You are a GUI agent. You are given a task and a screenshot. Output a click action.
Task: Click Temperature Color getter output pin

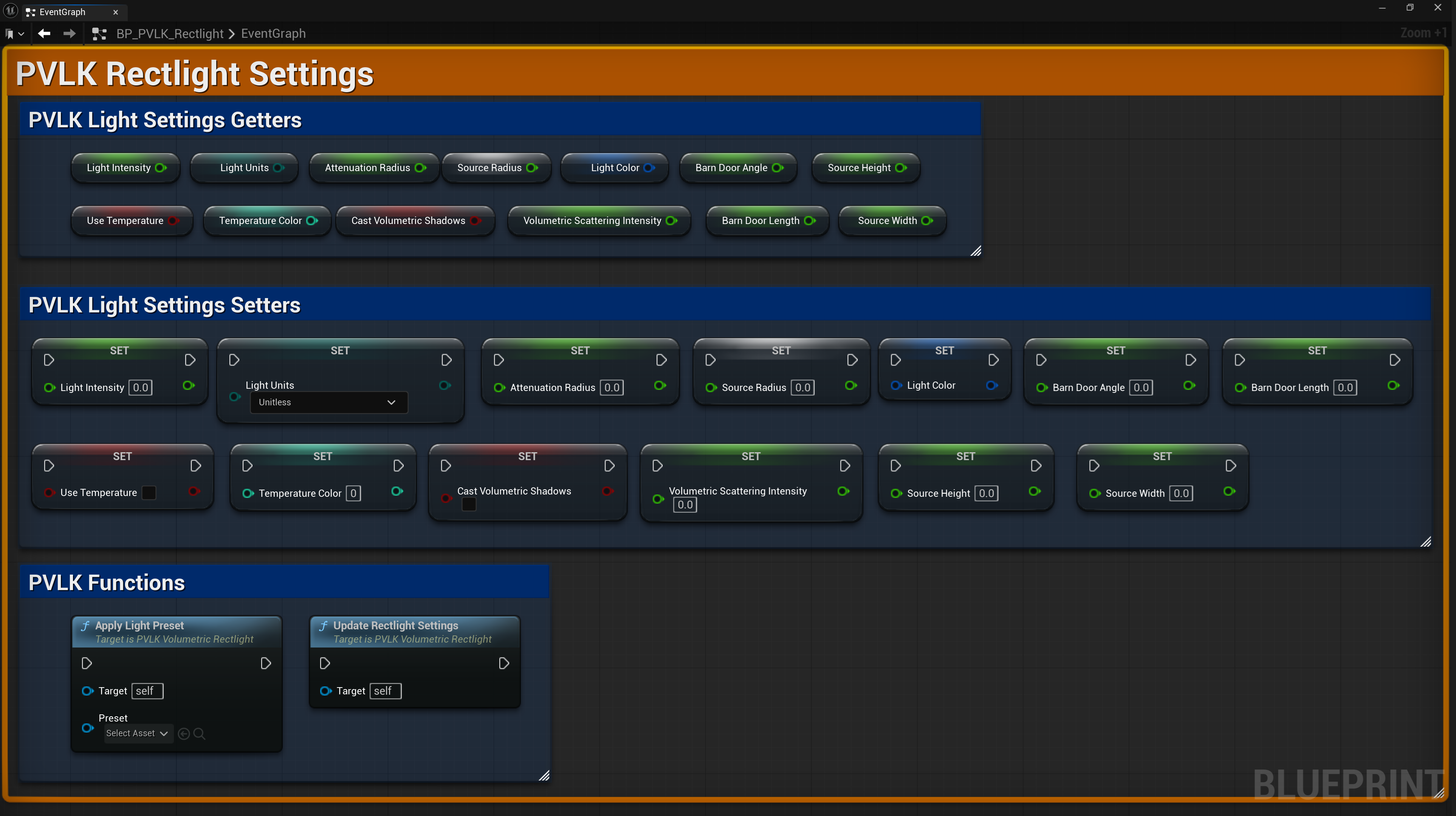pyautogui.click(x=312, y=221)
